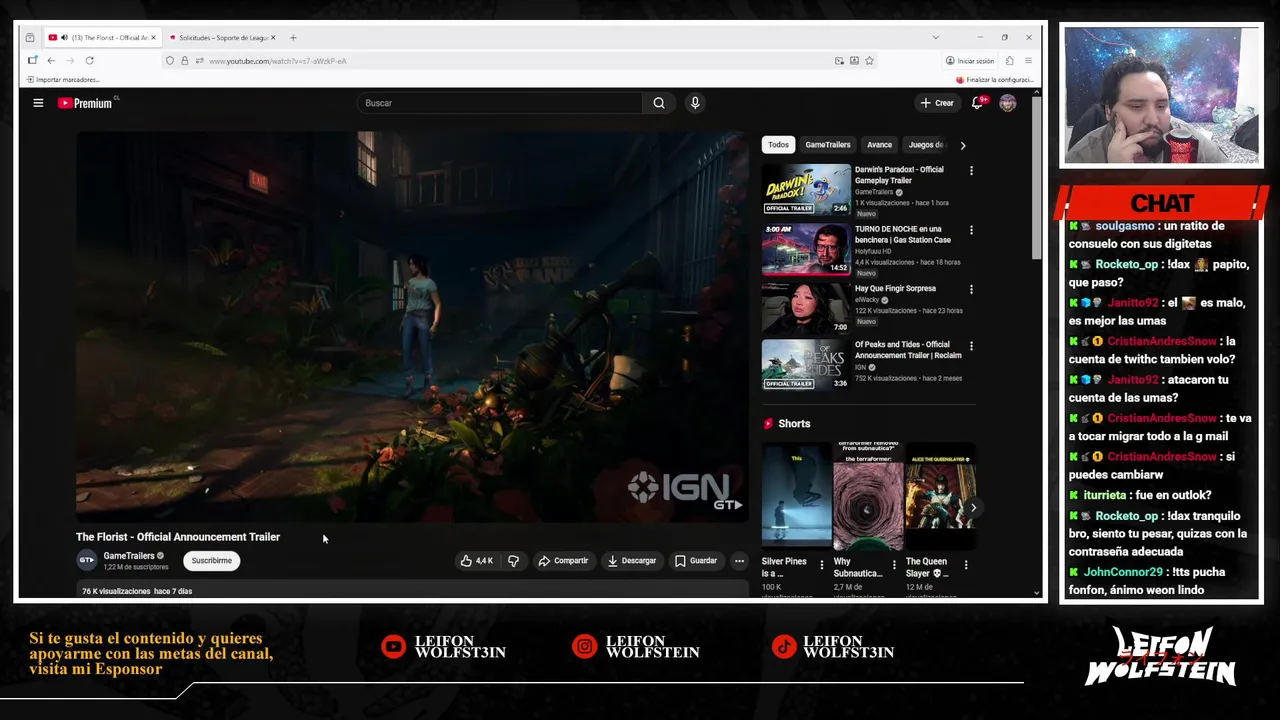Dislike the video with thumbs down

pyautogui.click(x=513, y=561)
